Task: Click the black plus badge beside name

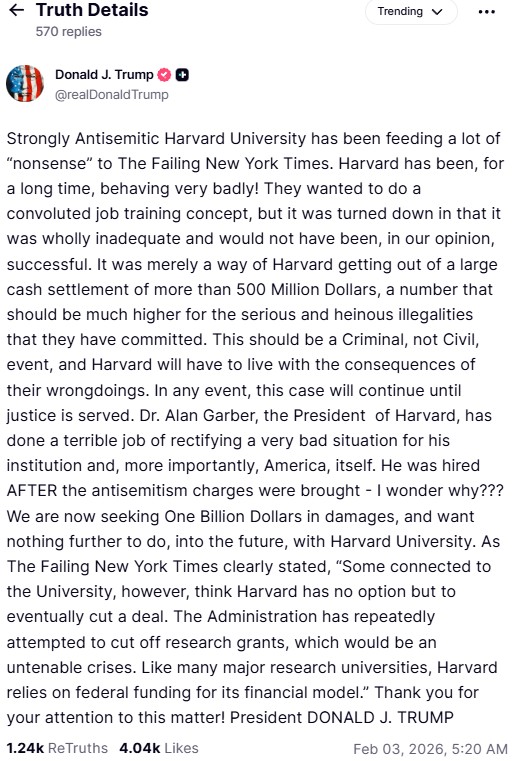Action: click(x=182, y=75)
